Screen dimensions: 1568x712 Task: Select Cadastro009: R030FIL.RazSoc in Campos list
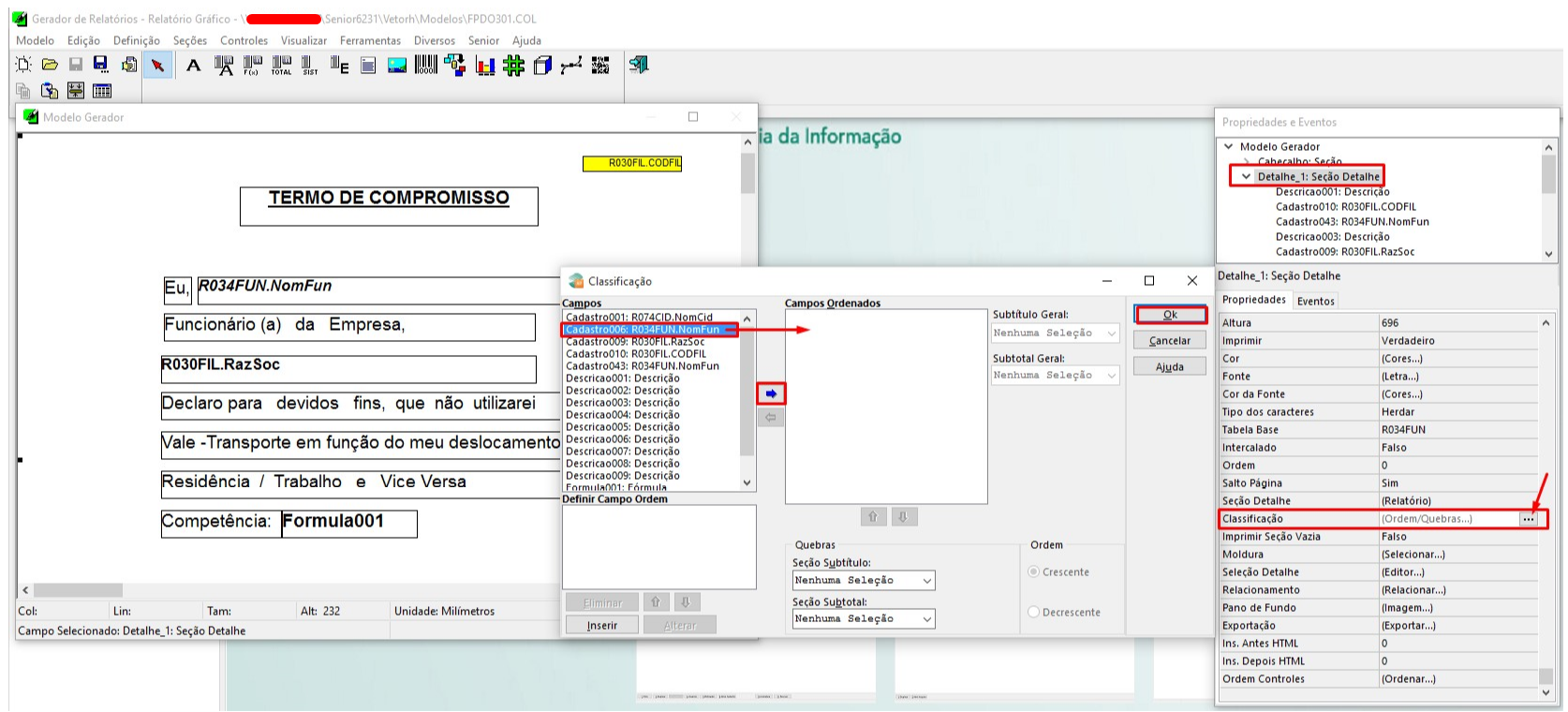click(635, 342)
